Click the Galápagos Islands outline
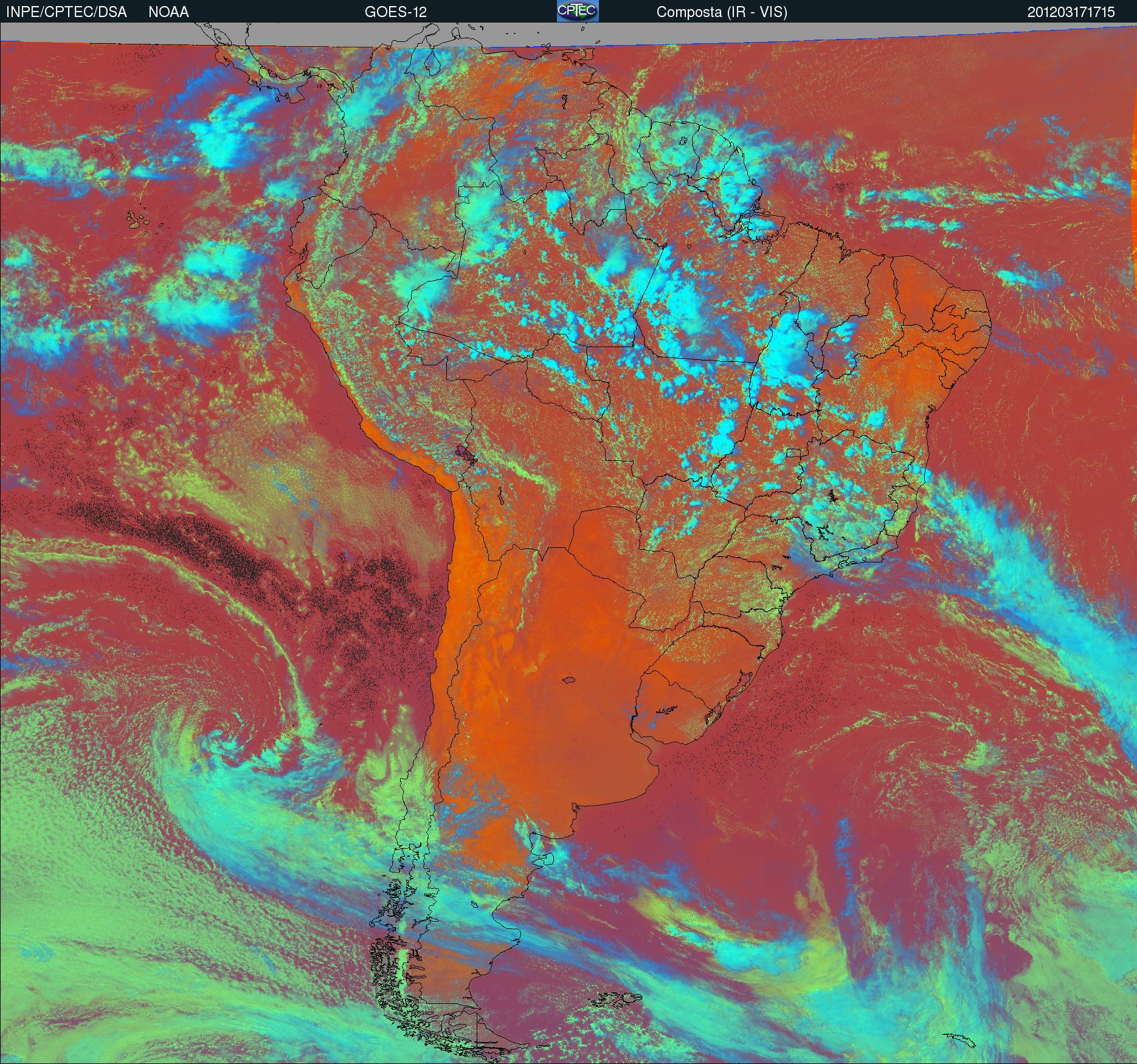1137x1064 pixels. click(x=139, y=220)
